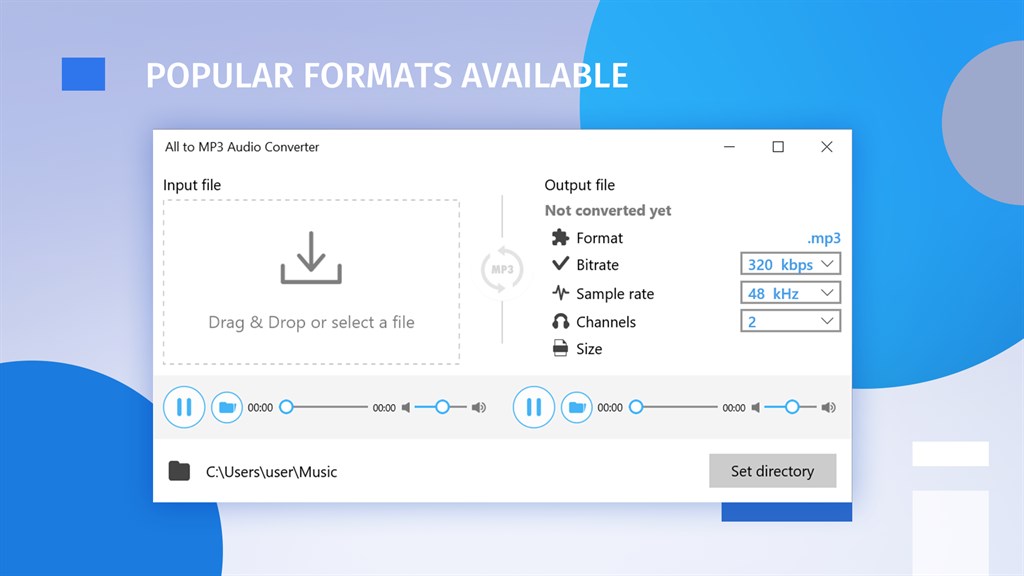
Task: Open the Bitrate 320 kbps dropdown
Action: [x=790, y=264]
